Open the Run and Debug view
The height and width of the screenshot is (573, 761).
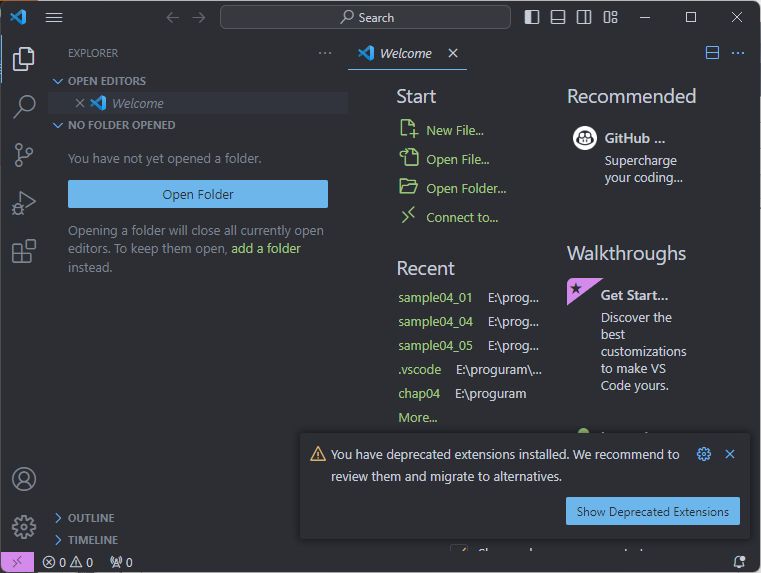[23, 203]
